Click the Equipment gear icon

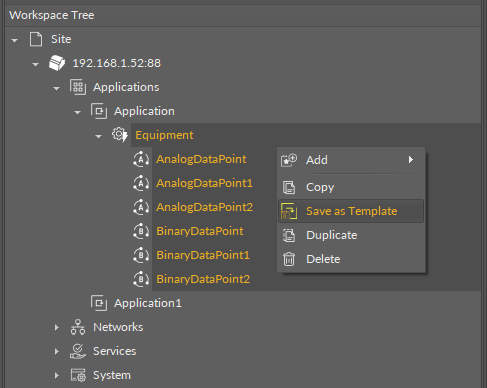pos(120,135)
